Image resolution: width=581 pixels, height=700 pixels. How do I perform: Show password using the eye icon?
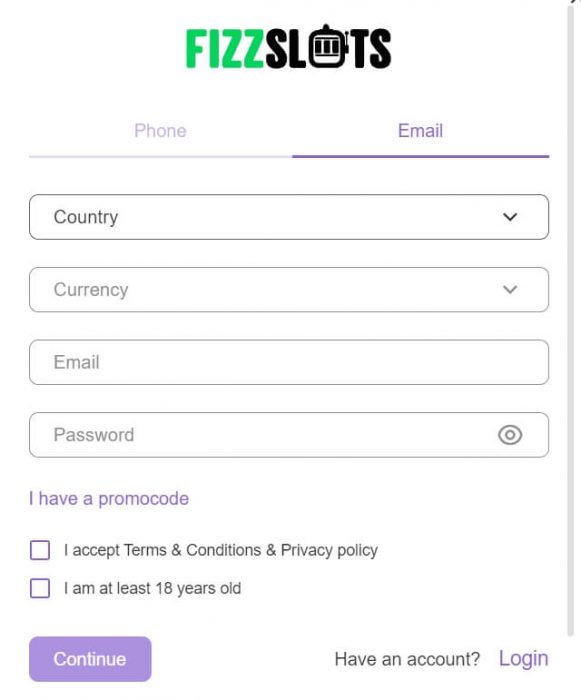point(510,435)
